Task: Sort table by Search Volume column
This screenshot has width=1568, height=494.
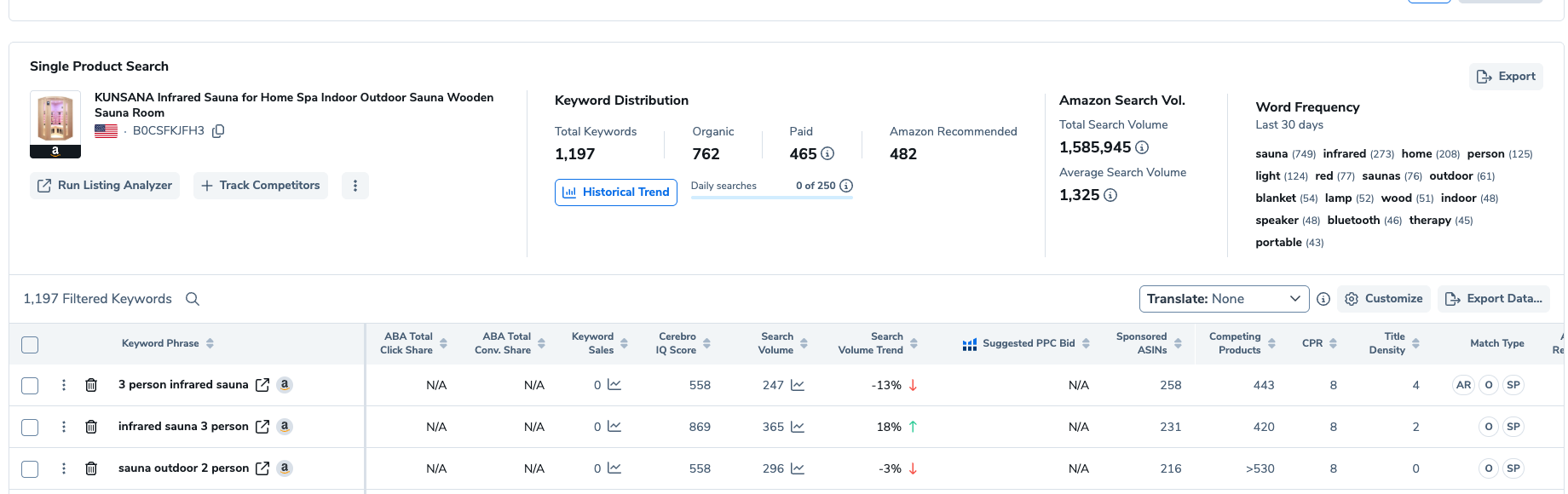Action: pyautogui.click(x=804, y=344)
